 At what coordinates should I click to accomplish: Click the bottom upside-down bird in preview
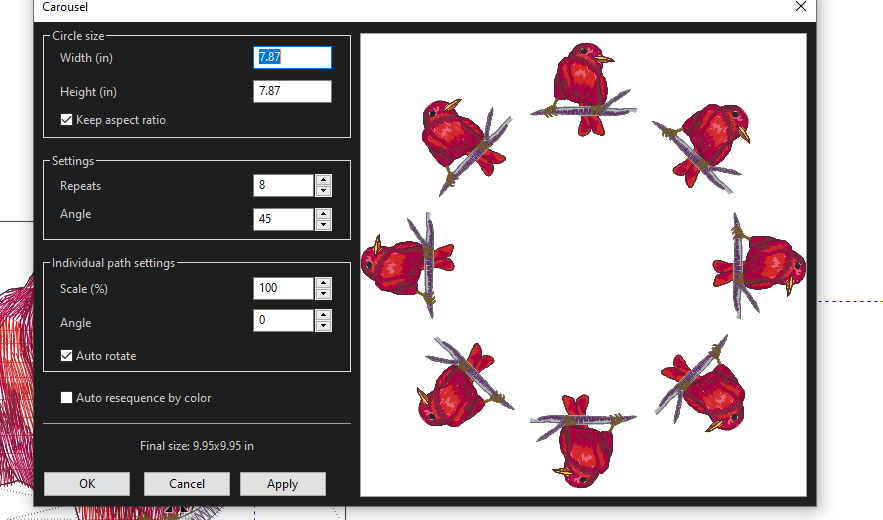click(583, 441)
